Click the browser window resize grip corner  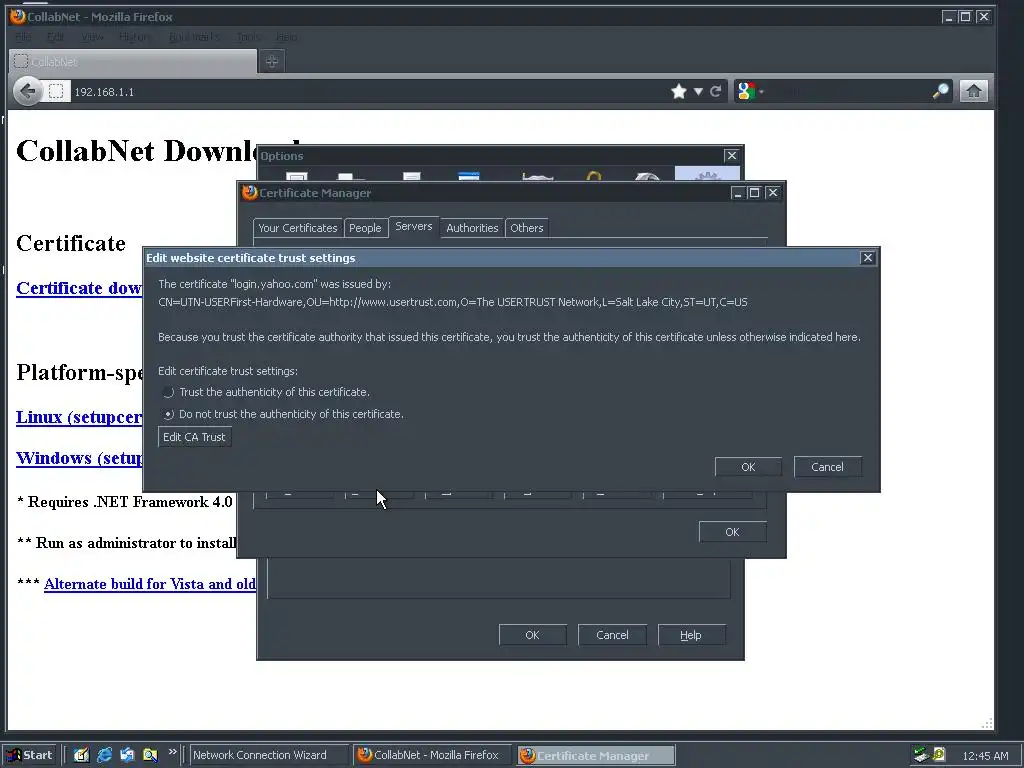(x=987, y=723)
